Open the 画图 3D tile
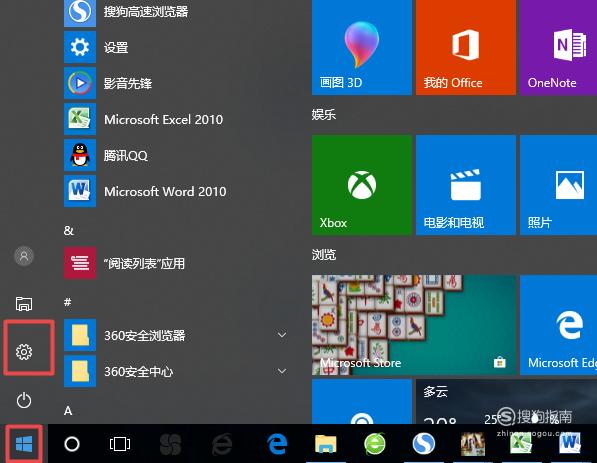This screenshot has height=463, width=597. pyautogui.click(x=362, y=47)
